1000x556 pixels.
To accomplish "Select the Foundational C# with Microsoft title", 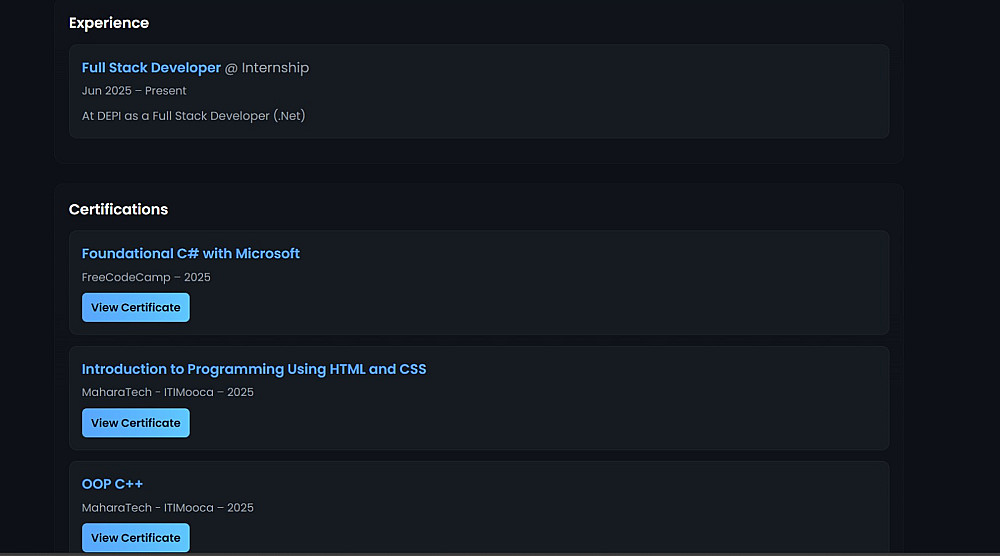I will click(190, 254).
